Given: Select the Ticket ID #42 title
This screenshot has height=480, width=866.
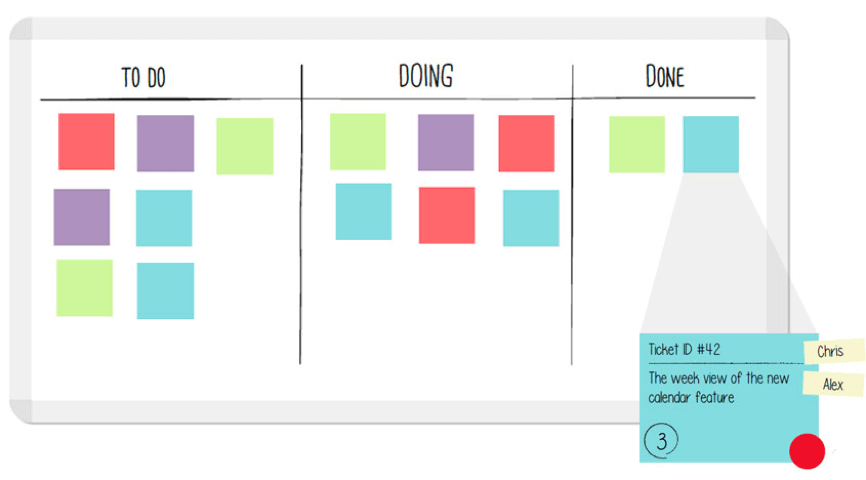Looking at the screenshot, I should point(685,350).
